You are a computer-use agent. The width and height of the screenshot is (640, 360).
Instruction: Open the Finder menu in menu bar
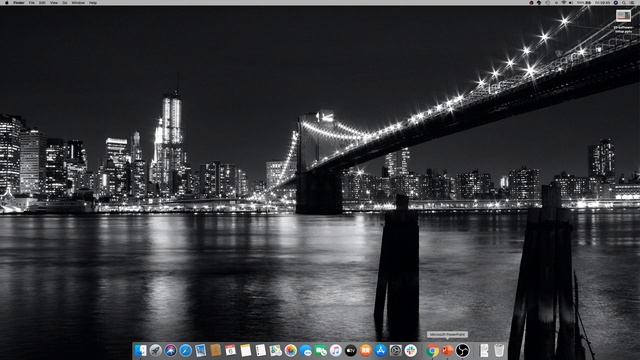[x=19, y=2]
